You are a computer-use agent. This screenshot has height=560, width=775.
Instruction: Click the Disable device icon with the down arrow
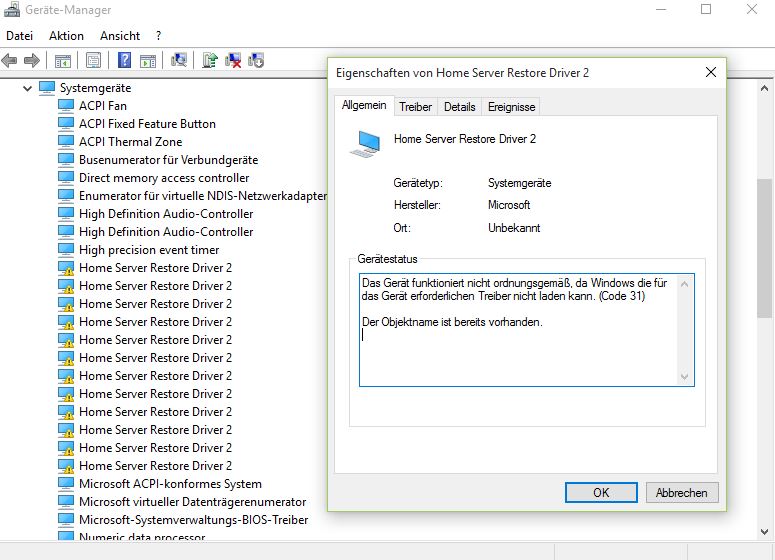pyautogui.click(x=256, y=60)
